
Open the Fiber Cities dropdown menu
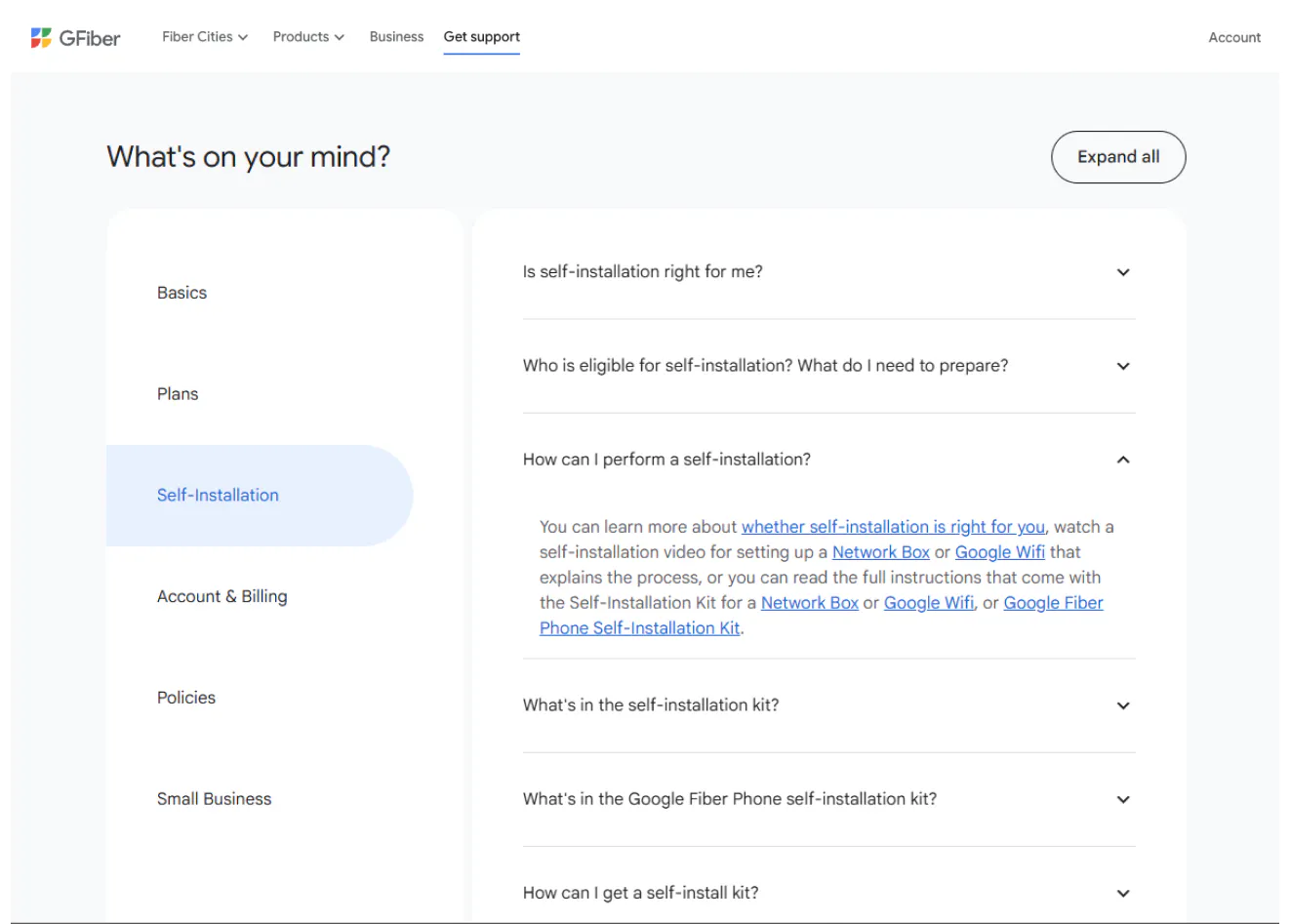pyautogui.click(x=204, y=37)
